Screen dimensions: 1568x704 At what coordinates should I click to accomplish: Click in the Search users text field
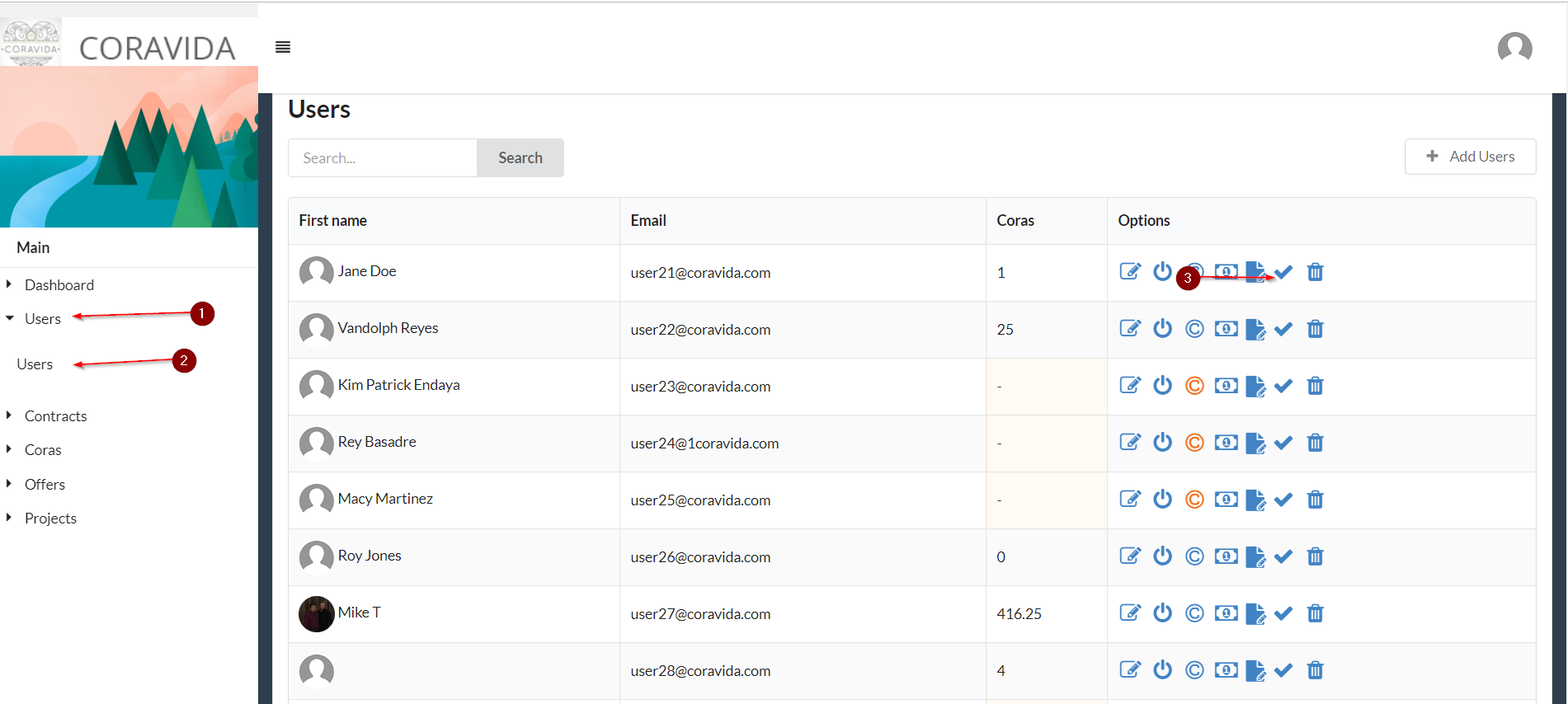[x=383, y=157]
